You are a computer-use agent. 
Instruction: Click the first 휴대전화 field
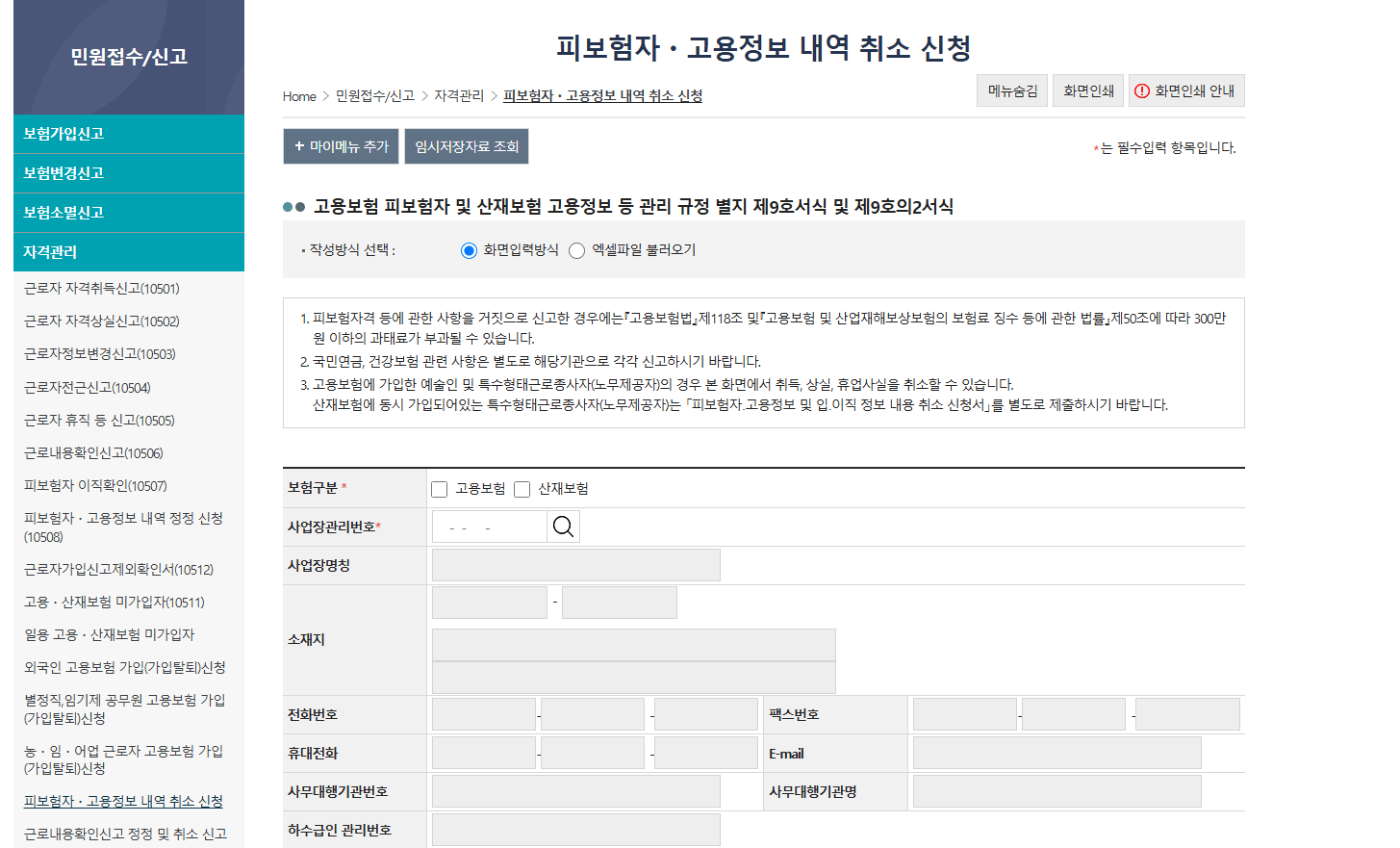pyautogui.click(x=484, y=753)
